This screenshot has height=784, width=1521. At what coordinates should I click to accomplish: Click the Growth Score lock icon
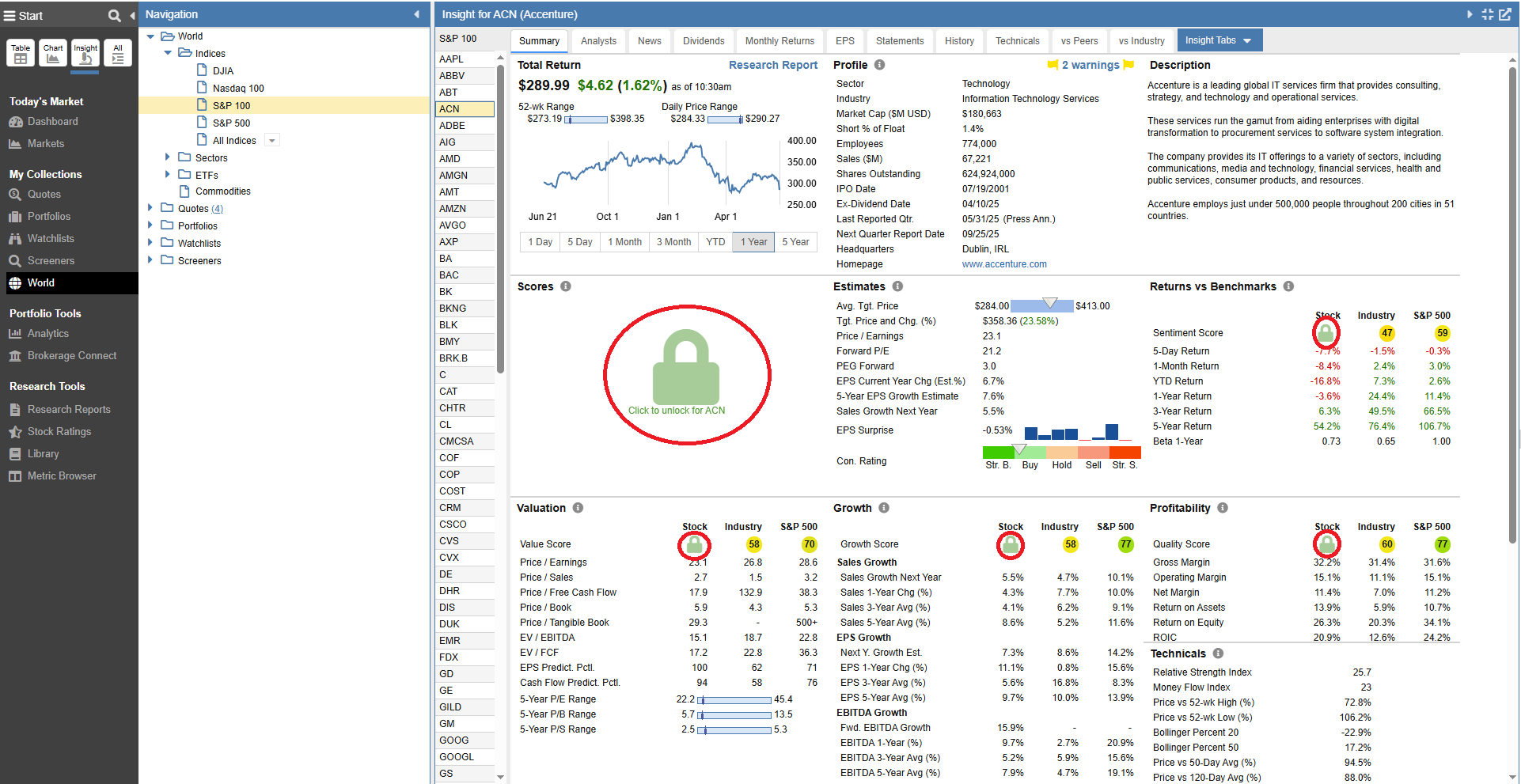click(1011, 544)
